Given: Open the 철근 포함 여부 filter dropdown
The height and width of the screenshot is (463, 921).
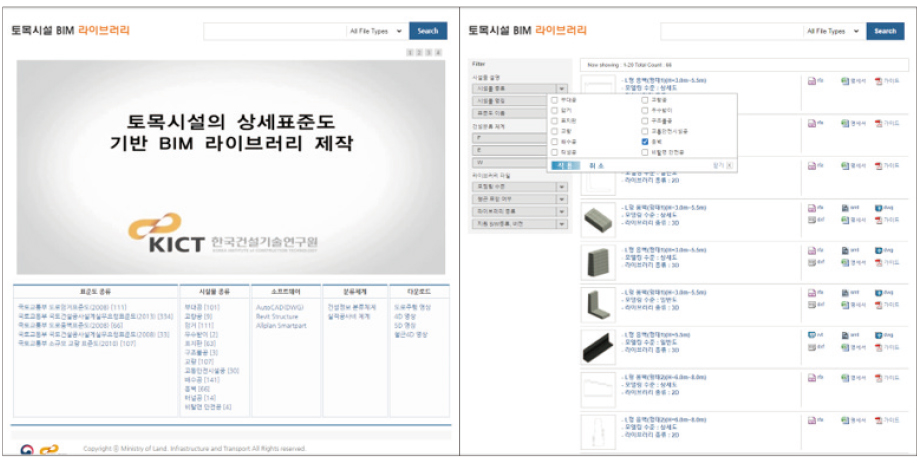Looking at the screenshot, I should click(519, 199).
